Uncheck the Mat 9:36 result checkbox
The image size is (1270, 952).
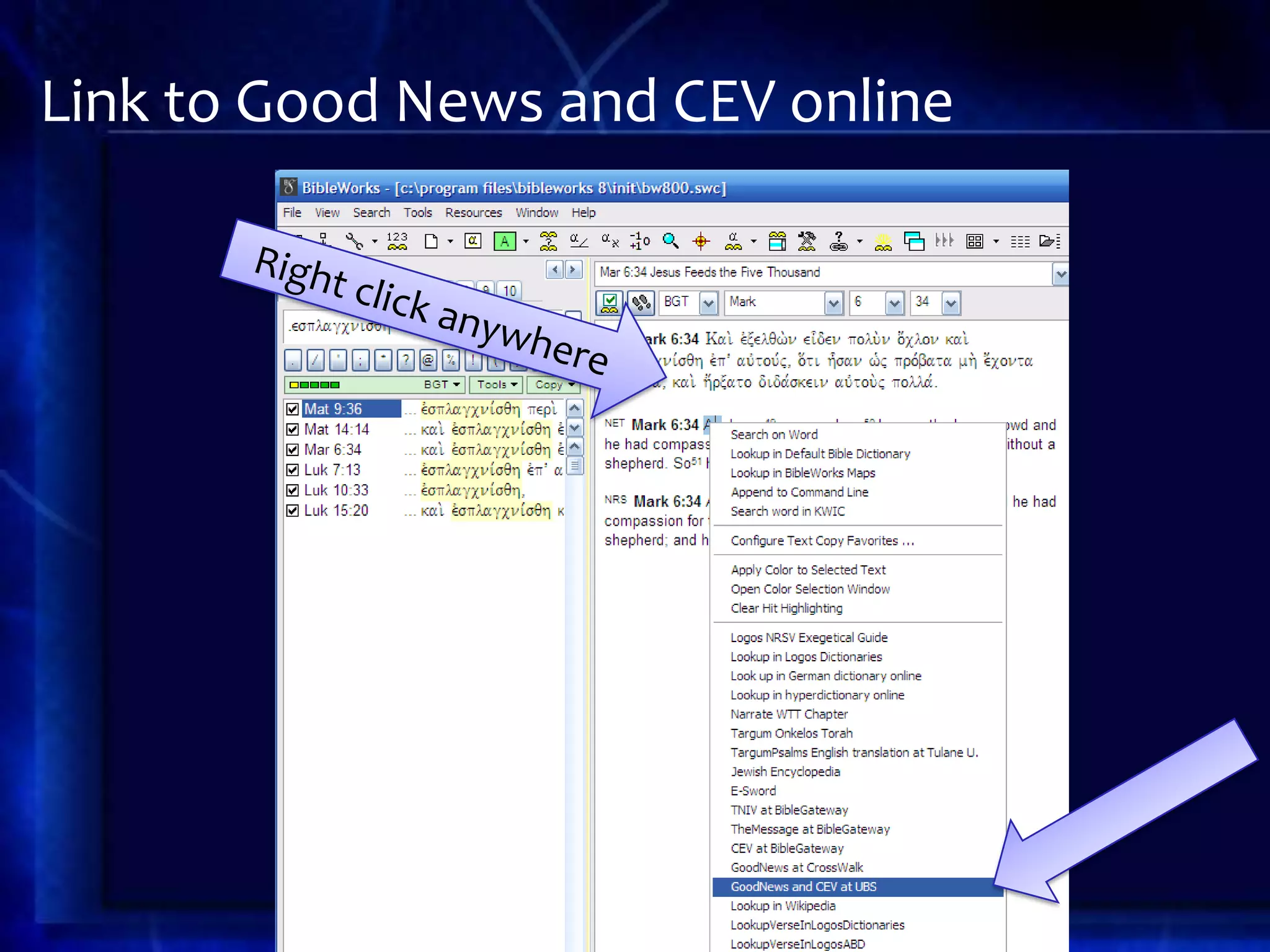(293, 409)
